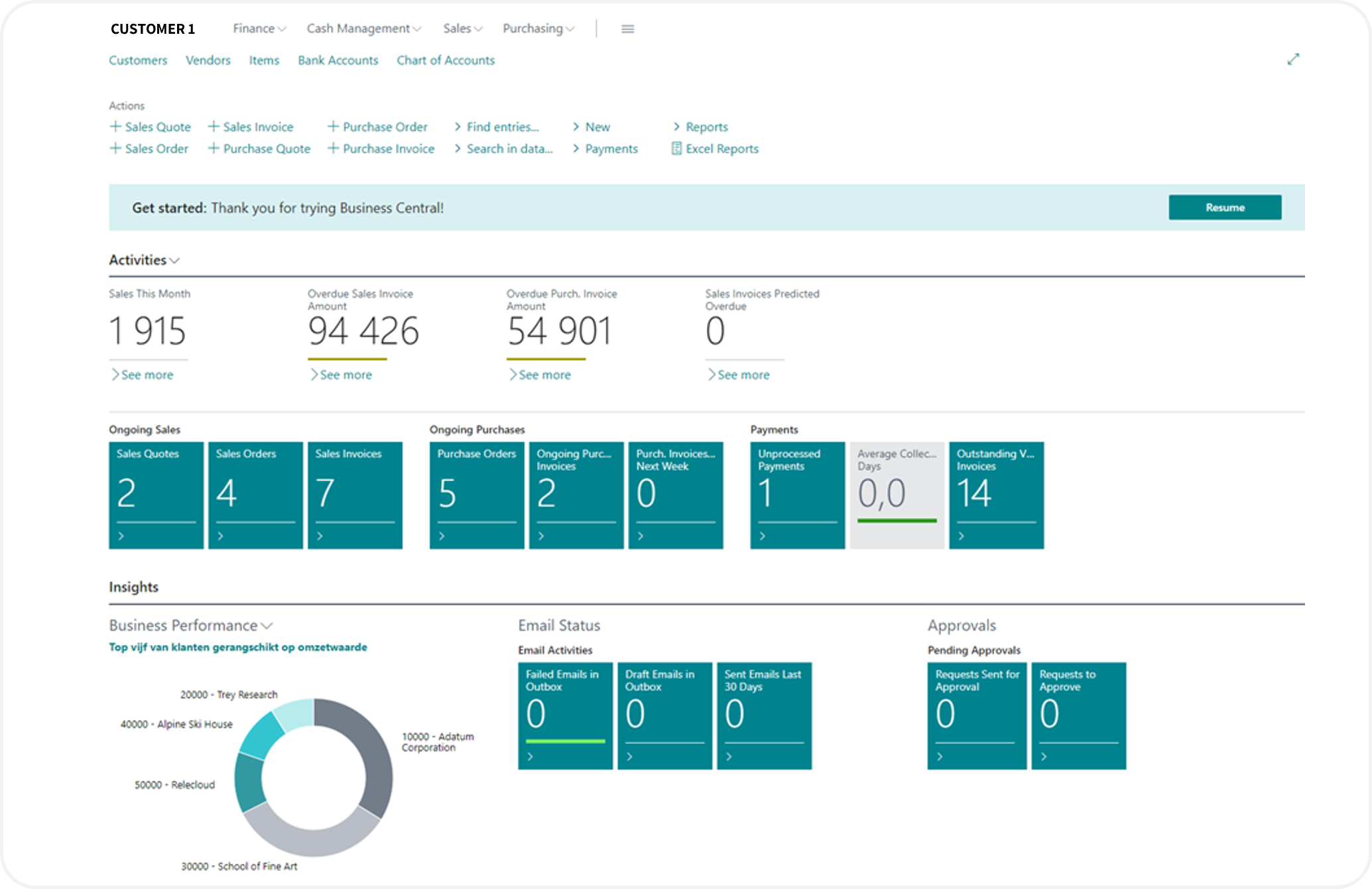Click the plus icon for Sales Invoice

214,126
